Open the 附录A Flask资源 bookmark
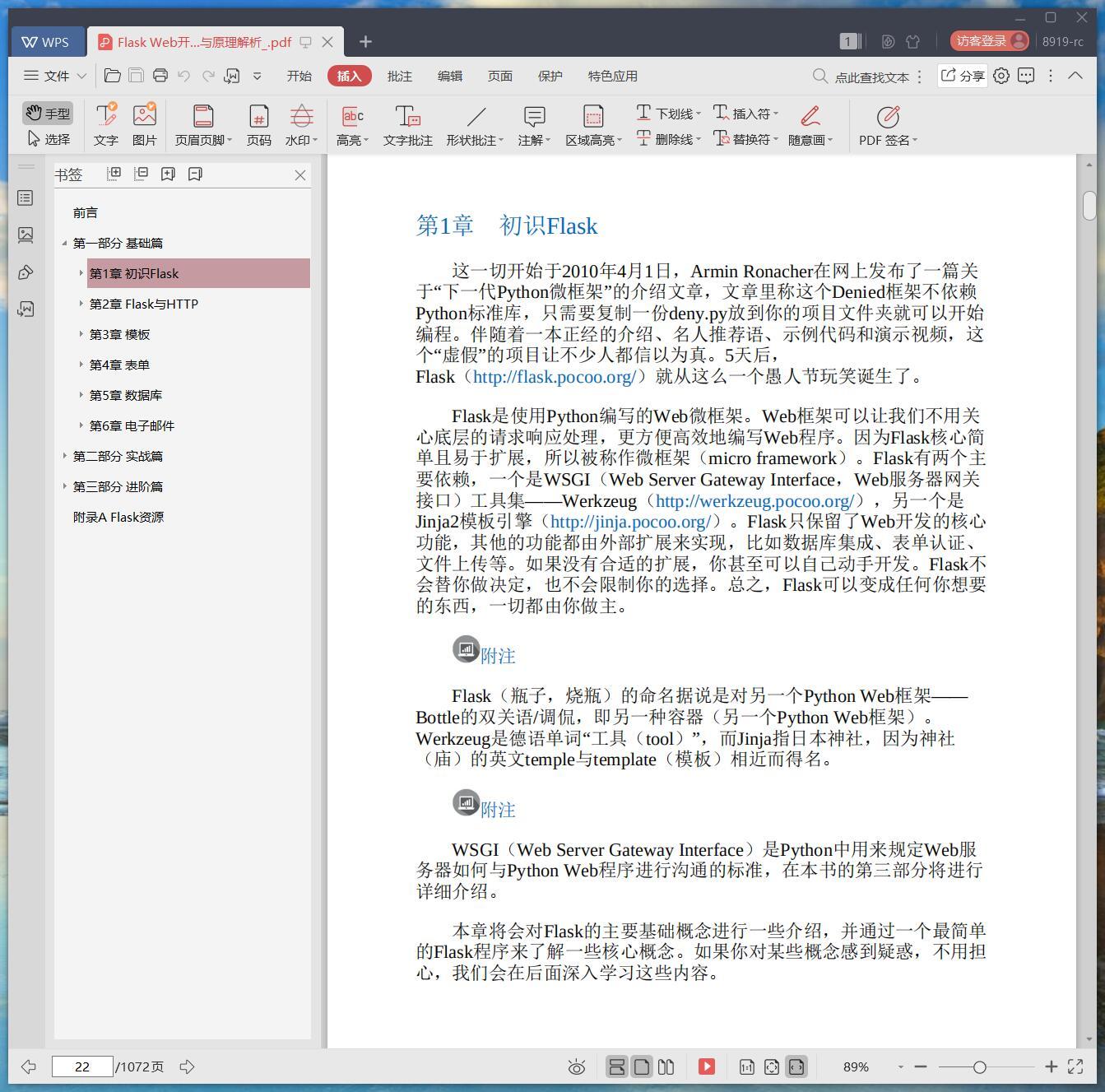The width and height of the screenshot is (1105, 1092). point(118,517)
